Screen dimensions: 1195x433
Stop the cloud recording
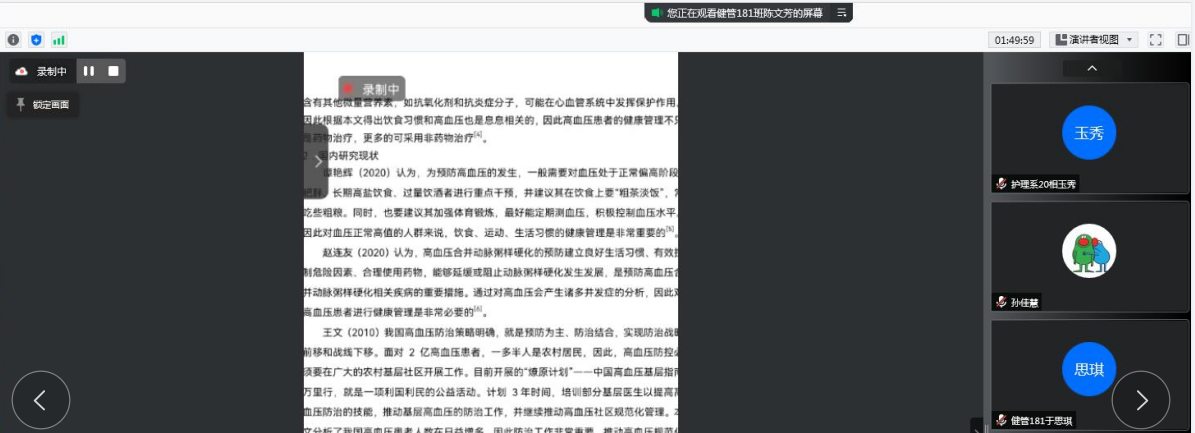114,71
